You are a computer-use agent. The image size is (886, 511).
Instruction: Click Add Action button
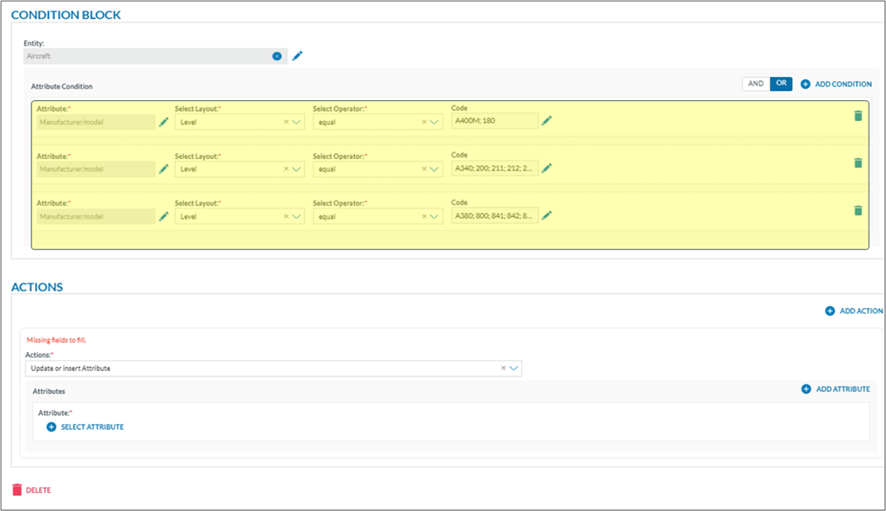[854, 311]
